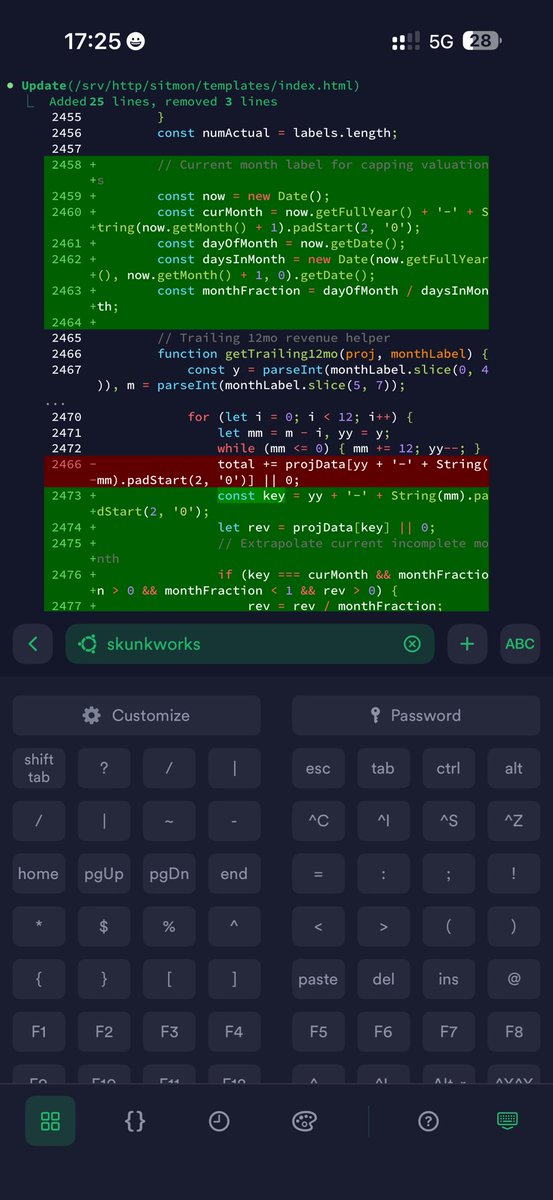Tap the ~ tilde key
Screen dimensions: 553x1200
tap(169, 821)
